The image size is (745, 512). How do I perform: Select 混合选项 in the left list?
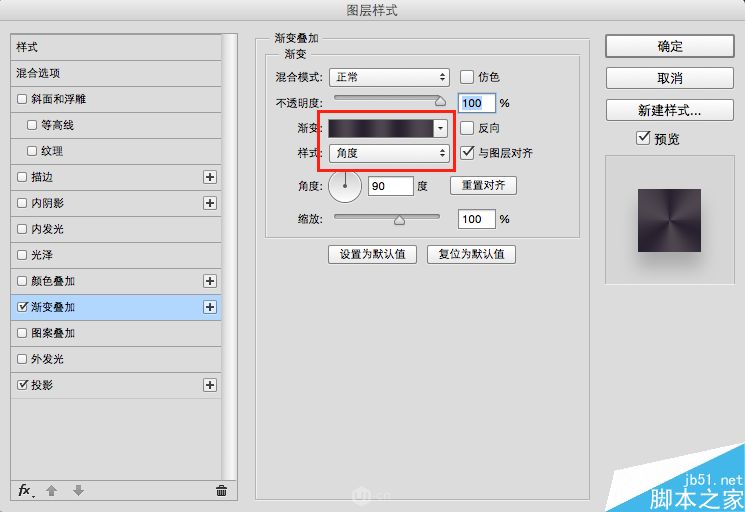116,73
